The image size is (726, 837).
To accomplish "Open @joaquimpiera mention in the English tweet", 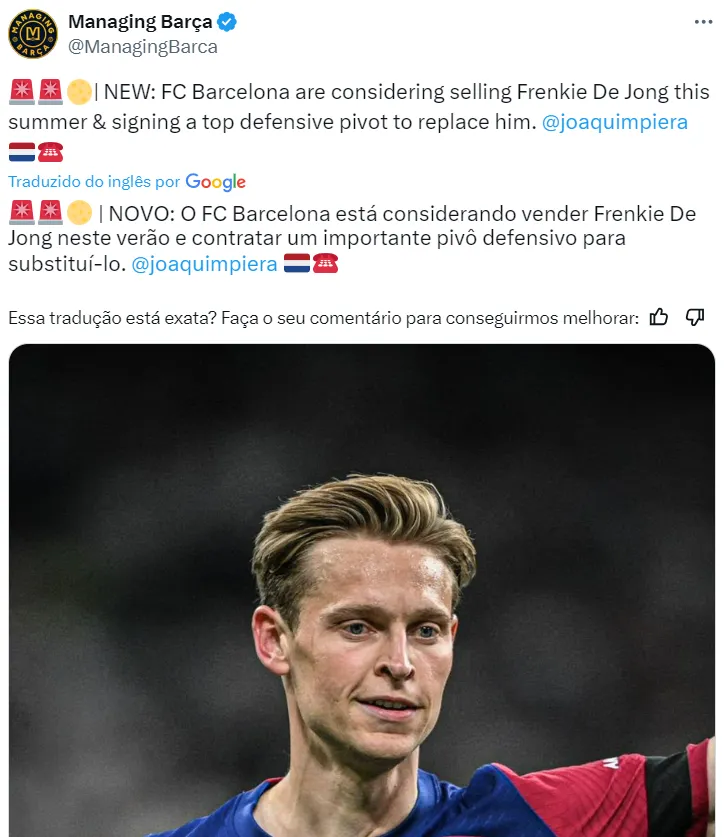I will tap(614, 122).
